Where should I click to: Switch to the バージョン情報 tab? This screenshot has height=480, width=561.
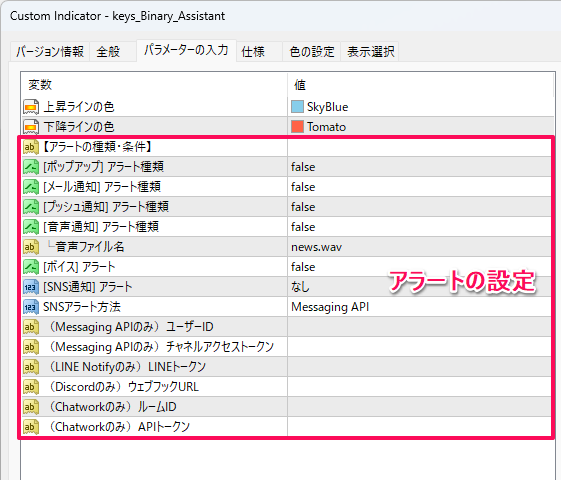click(50, 52)
